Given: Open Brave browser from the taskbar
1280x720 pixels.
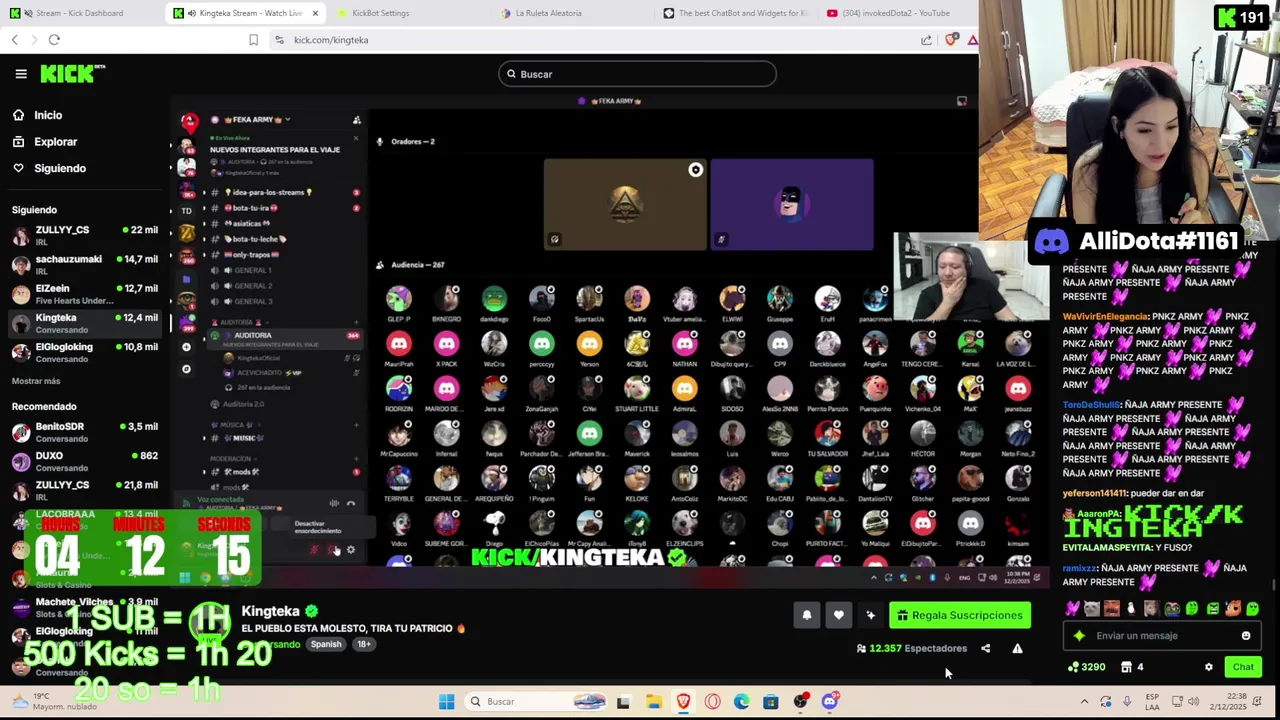Looking at the screenshot, I should (683, 702).
